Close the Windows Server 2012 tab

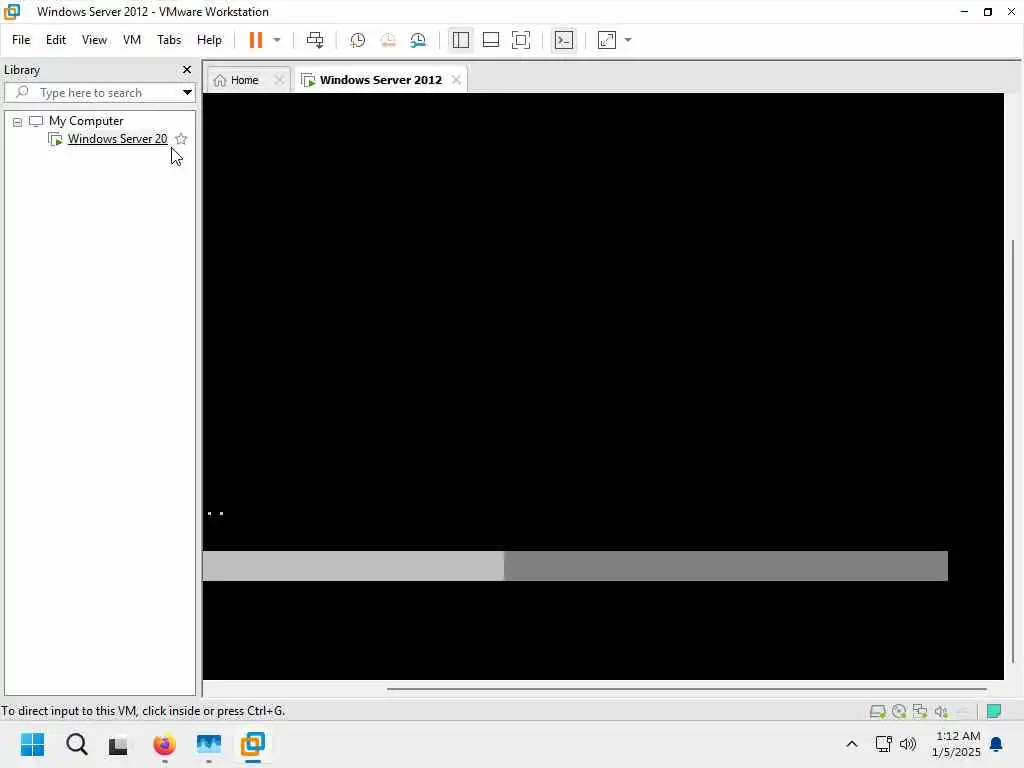tap(456, 80)
